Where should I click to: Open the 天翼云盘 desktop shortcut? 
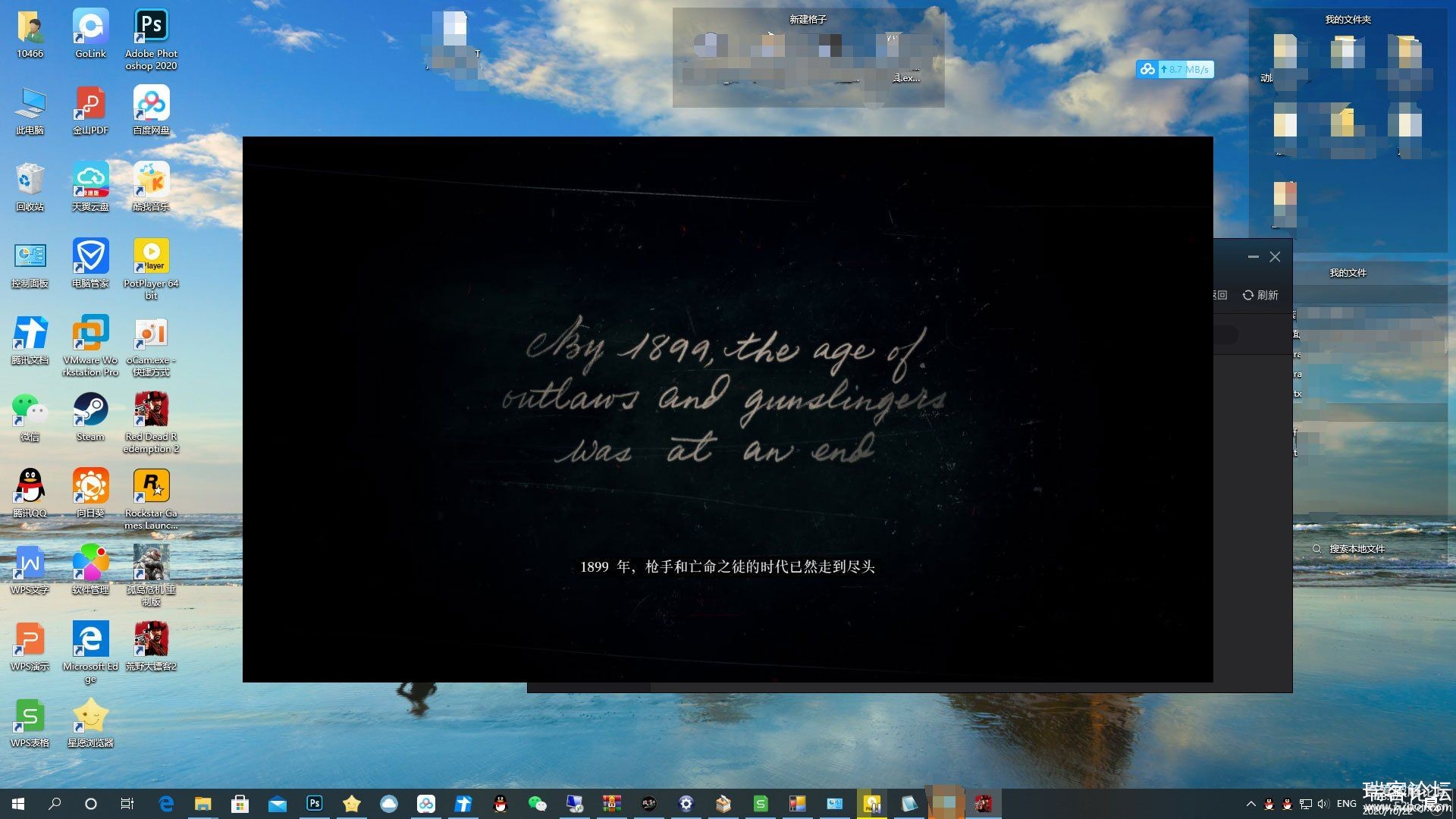coord(90,187)
